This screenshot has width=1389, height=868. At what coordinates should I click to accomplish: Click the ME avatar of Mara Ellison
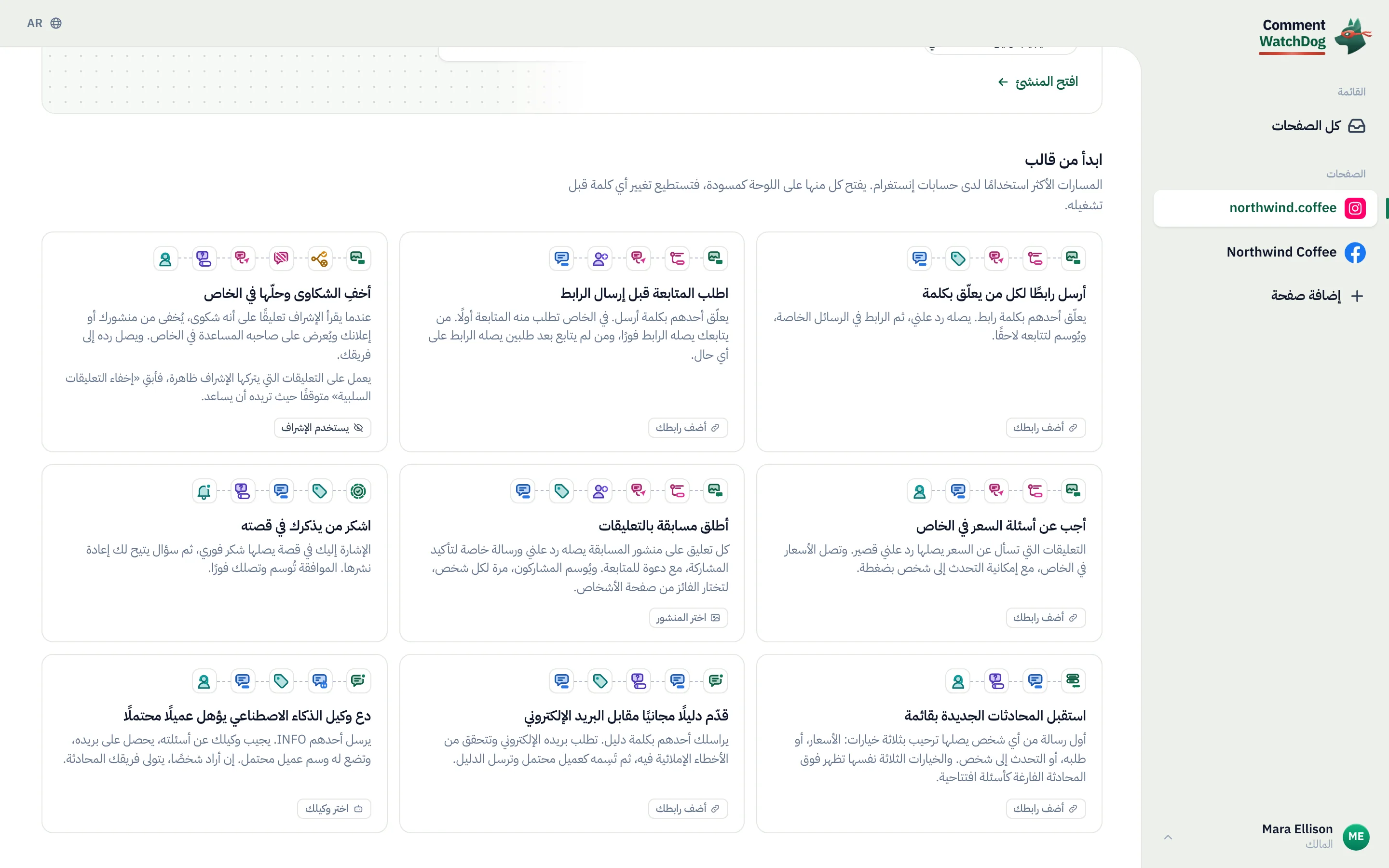point(1356,837)
